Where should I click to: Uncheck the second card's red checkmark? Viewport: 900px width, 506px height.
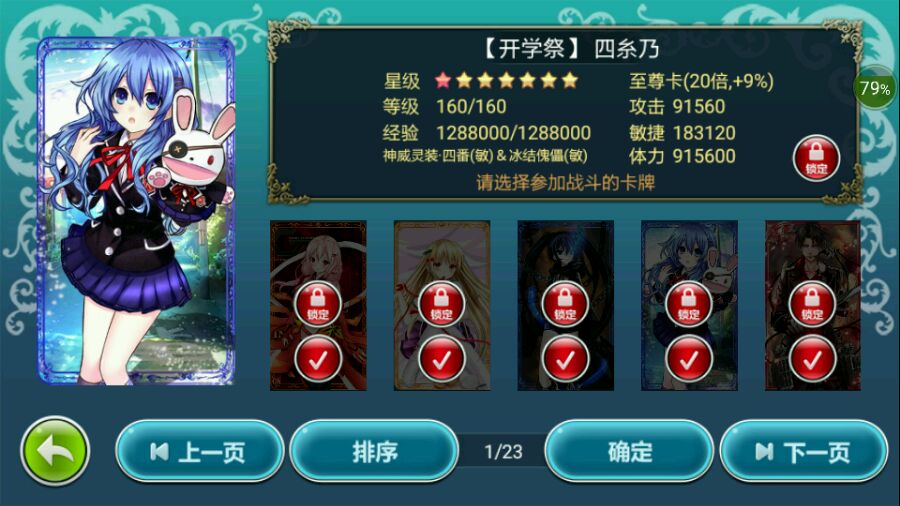[441, 359]
